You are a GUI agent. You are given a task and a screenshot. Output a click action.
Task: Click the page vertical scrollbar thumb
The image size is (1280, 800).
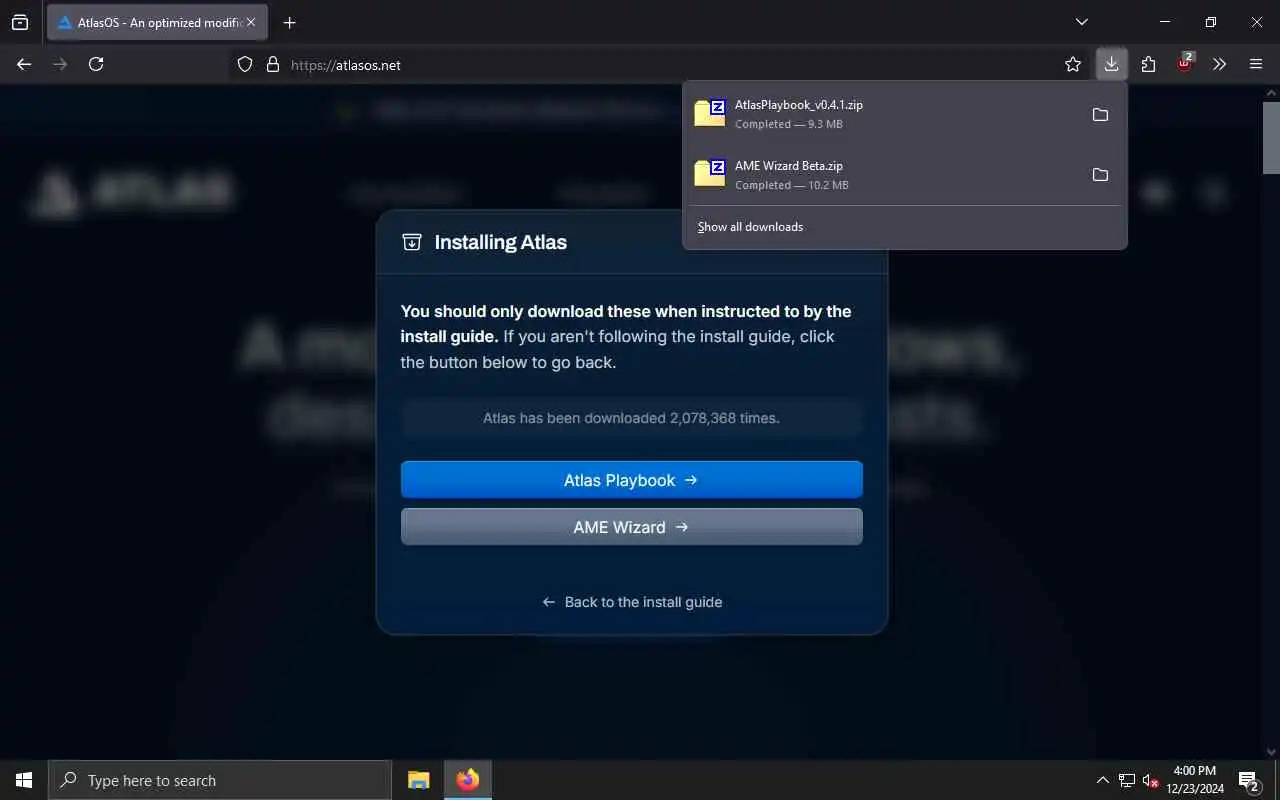coord(1271,137)
